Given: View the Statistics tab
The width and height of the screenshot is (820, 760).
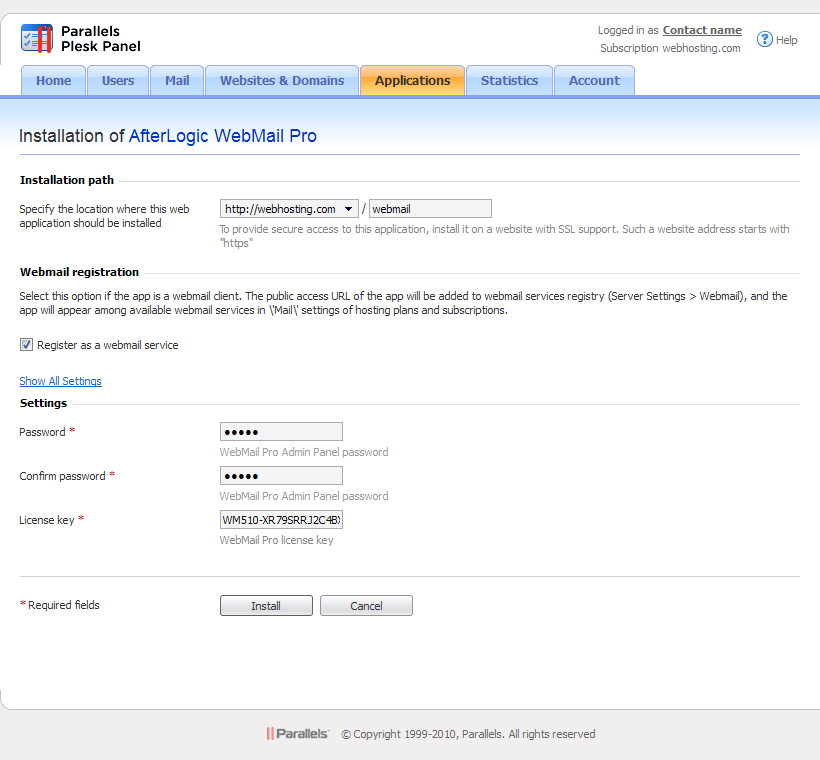Looking at the screenshot, I should tap(509, 81).
